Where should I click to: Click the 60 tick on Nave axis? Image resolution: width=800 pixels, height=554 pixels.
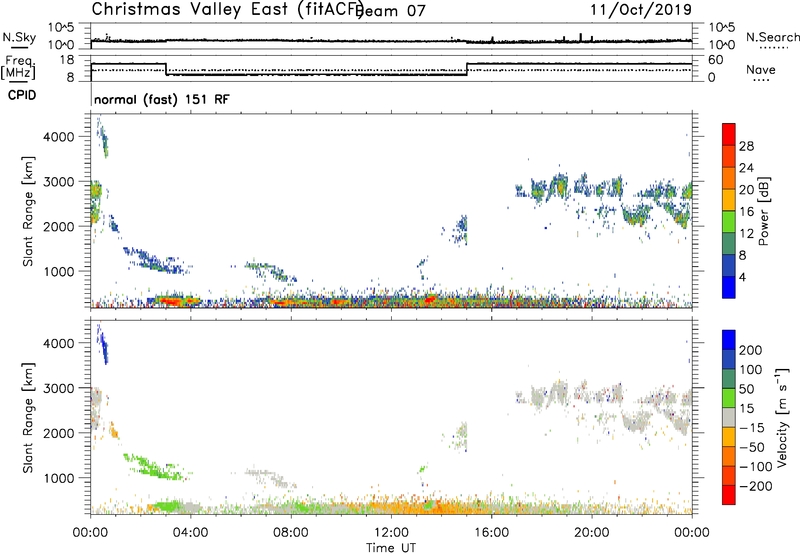click(x=716, y=60)
